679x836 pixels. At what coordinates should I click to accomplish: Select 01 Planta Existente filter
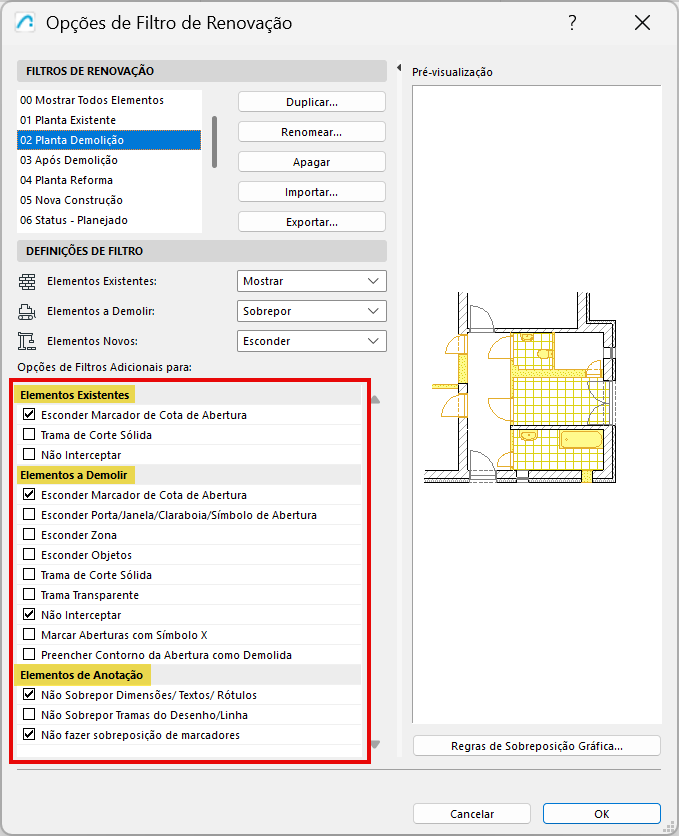point(109,120)
